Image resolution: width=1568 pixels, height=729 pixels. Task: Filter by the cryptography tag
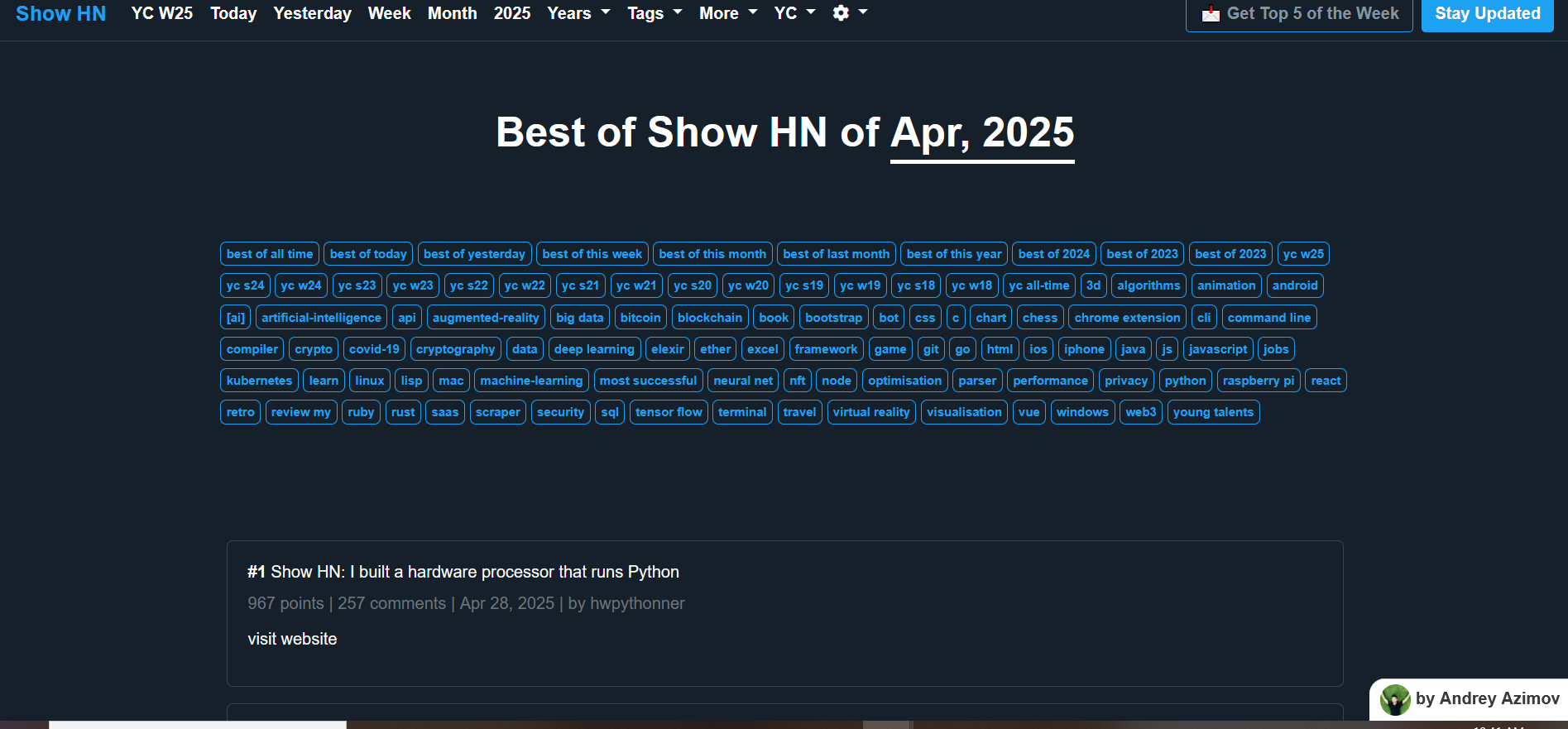click(456, 349)
